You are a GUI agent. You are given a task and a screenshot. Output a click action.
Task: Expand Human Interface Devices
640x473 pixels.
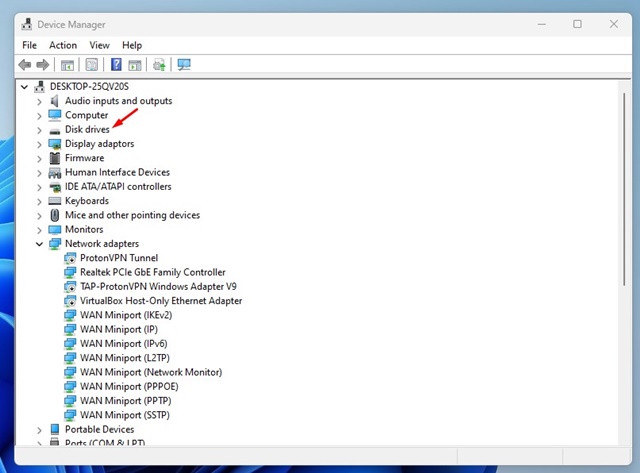coord(39,173)
